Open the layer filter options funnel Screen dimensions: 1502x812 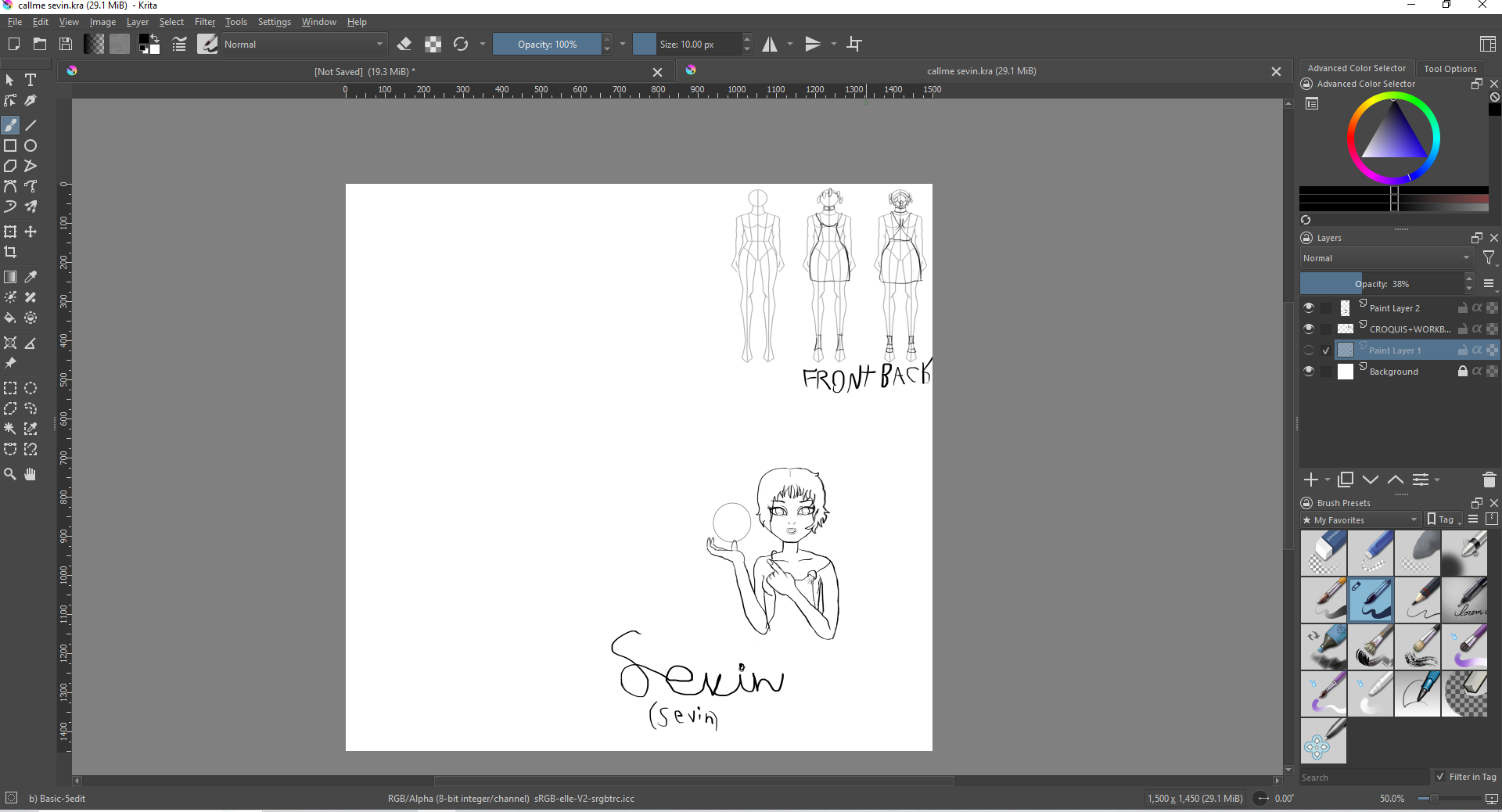(x=1489, y=258)
